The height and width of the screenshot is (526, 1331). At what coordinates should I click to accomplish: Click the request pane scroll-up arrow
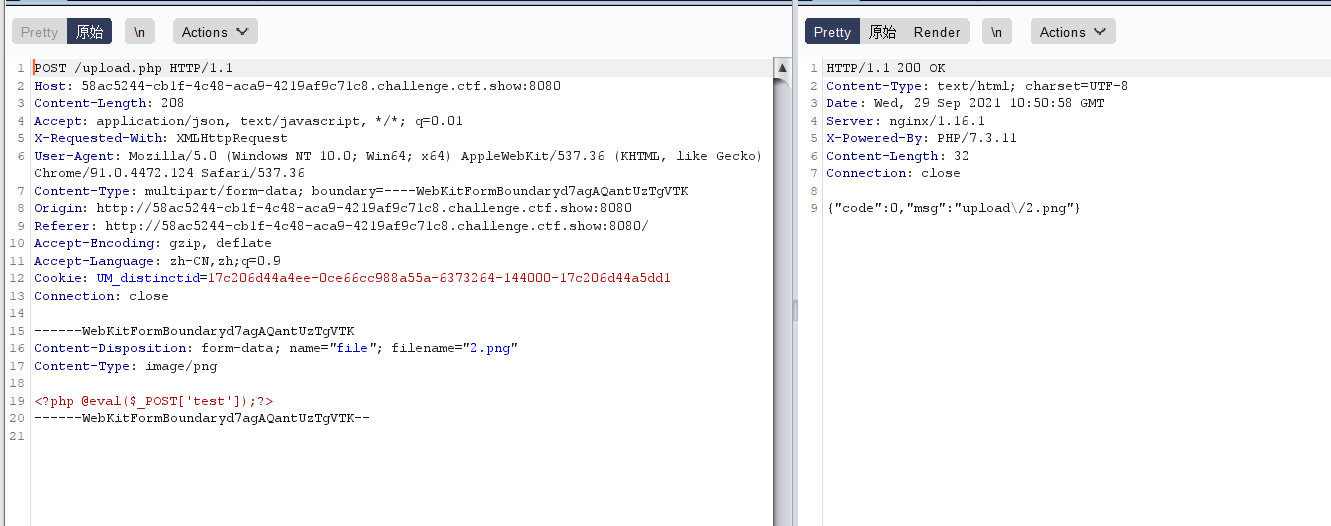pyautogui.click(x=783, y=68)
